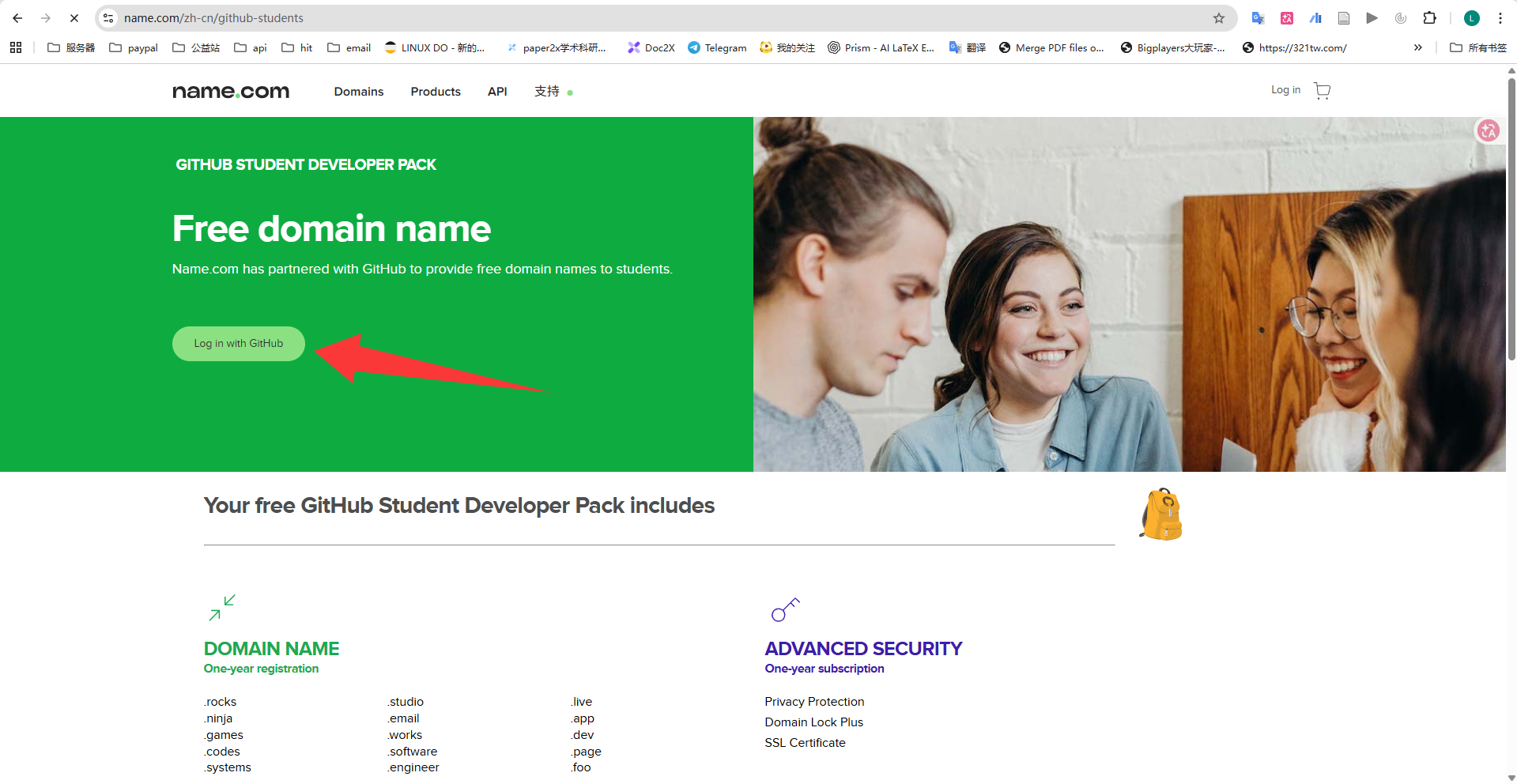Click the yellow backpack image

1161,514
